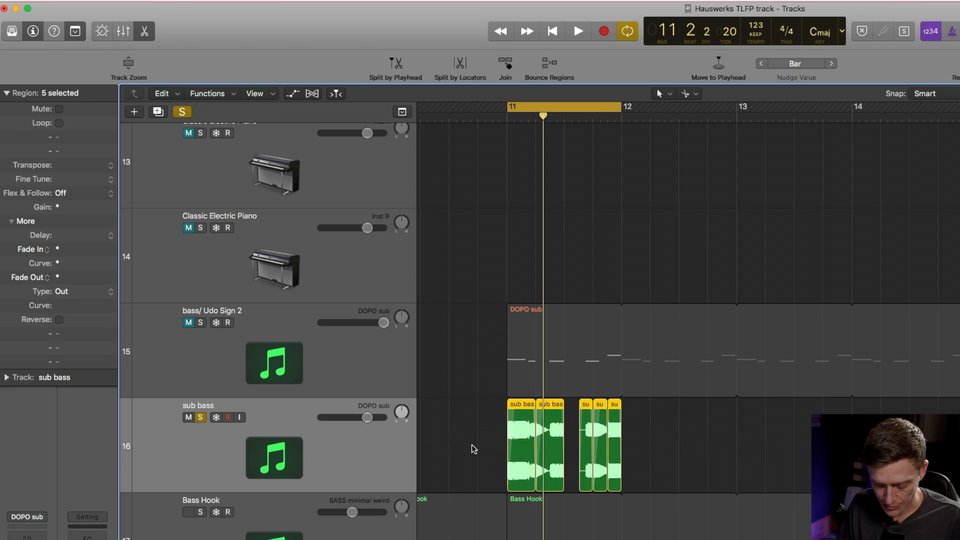Image resolution: width=960 pixels, height=540 pixels.
Task: Click the 4/4 time signature display
Action: pyautogui.click(x=786, y=31)
